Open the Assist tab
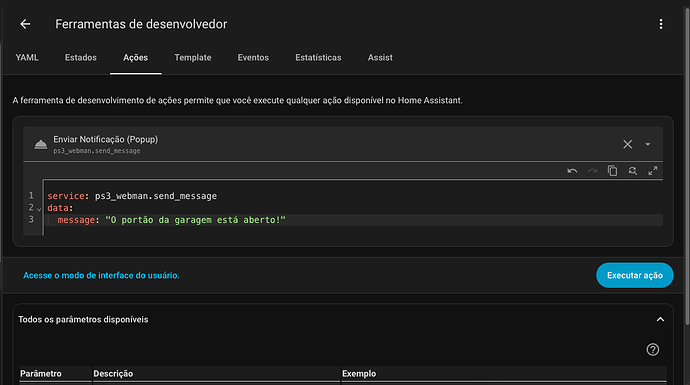 [x=380, y=58]
